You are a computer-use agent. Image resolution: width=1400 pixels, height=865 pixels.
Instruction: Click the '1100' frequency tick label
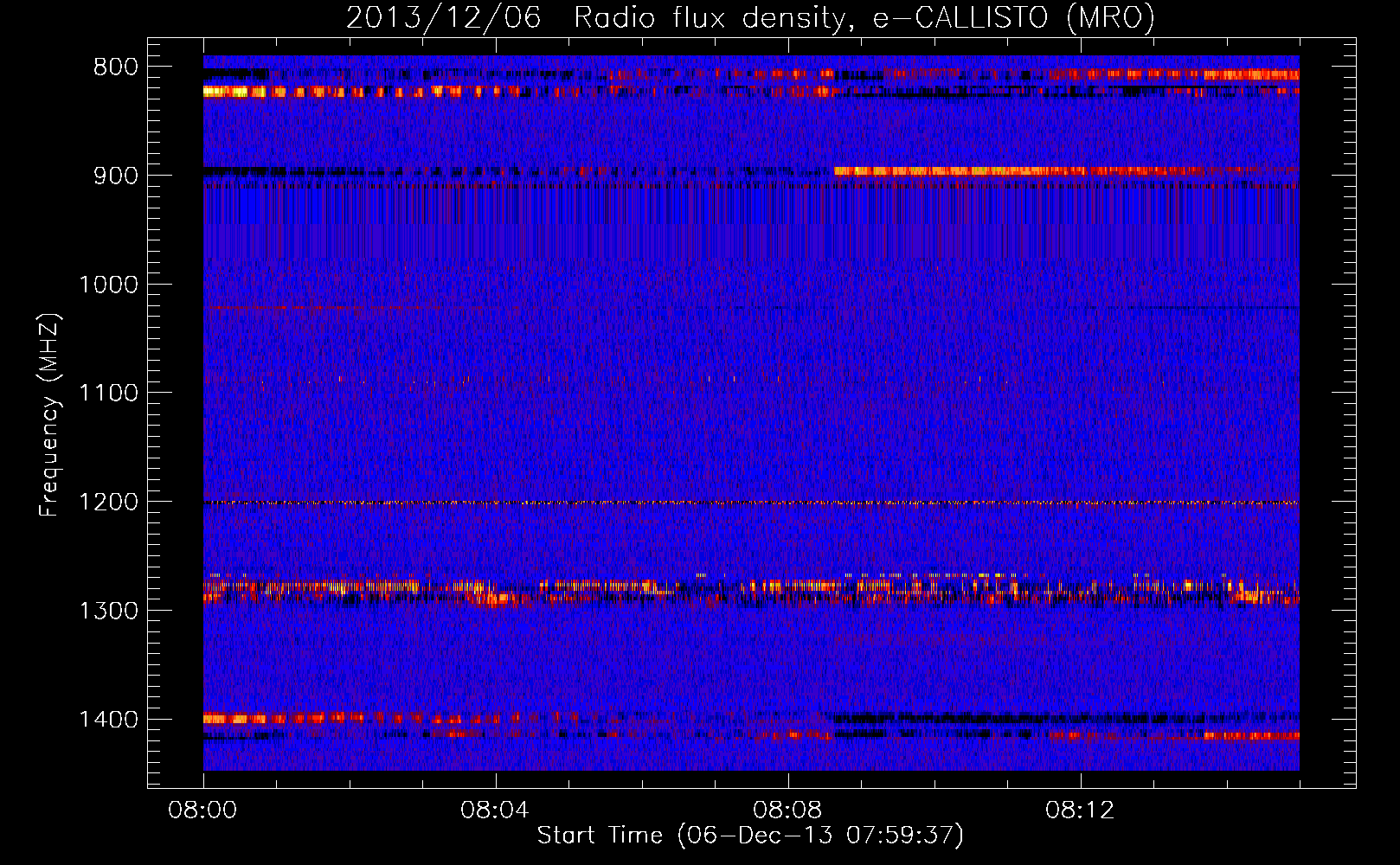108,394
